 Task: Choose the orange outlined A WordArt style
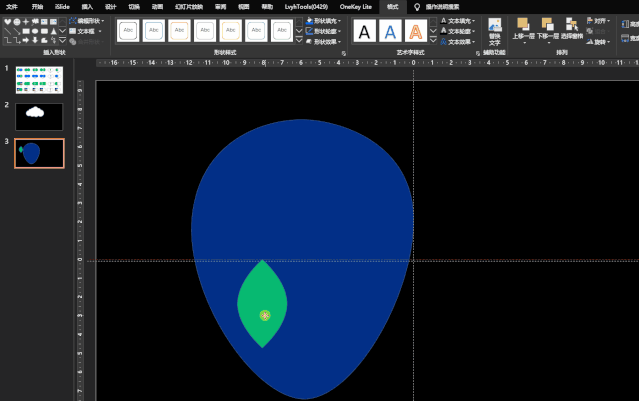tap(415, 32)
